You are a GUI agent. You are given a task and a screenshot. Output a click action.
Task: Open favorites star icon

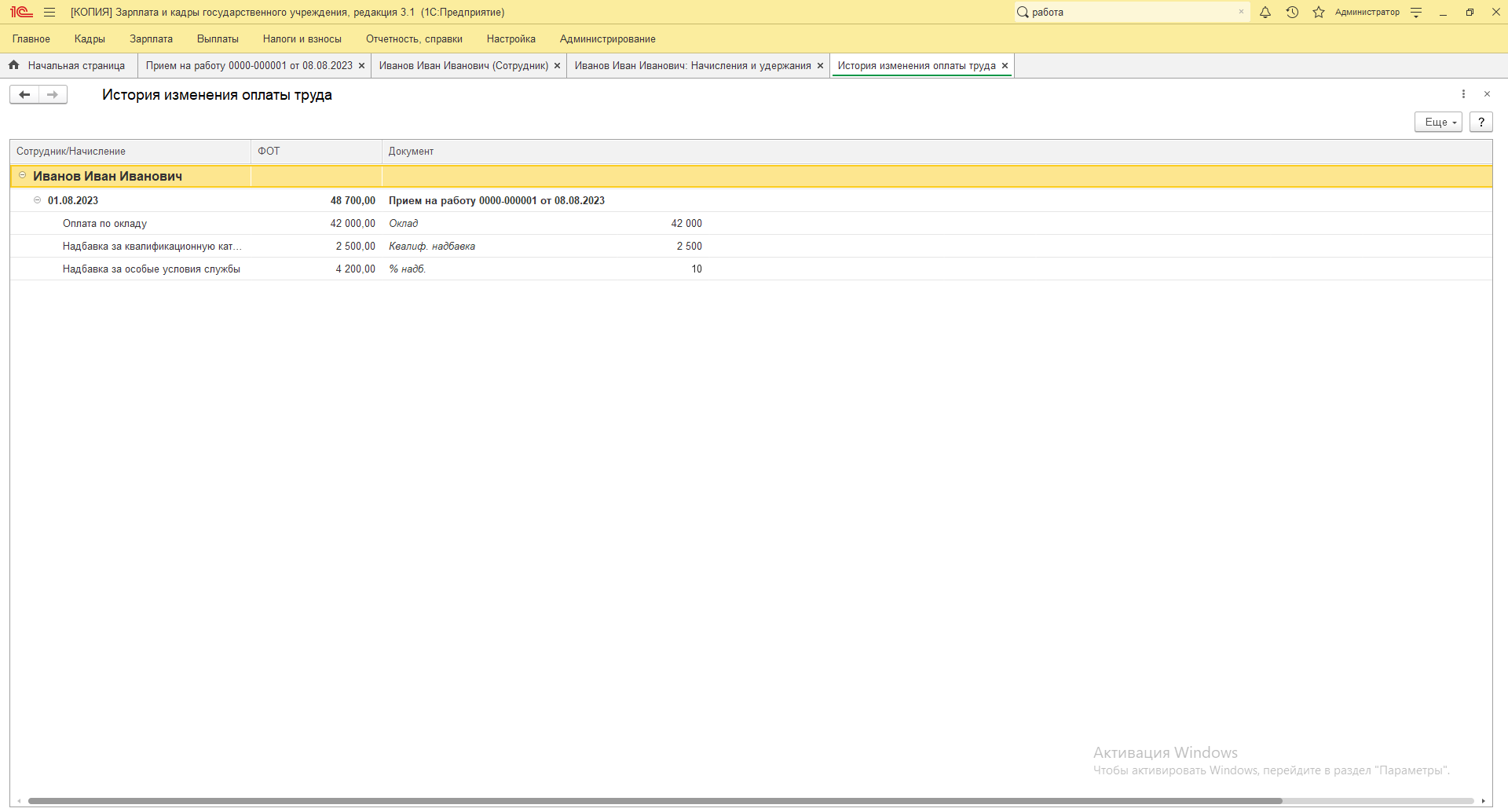pyautogui.click(x=1319, y=13)
